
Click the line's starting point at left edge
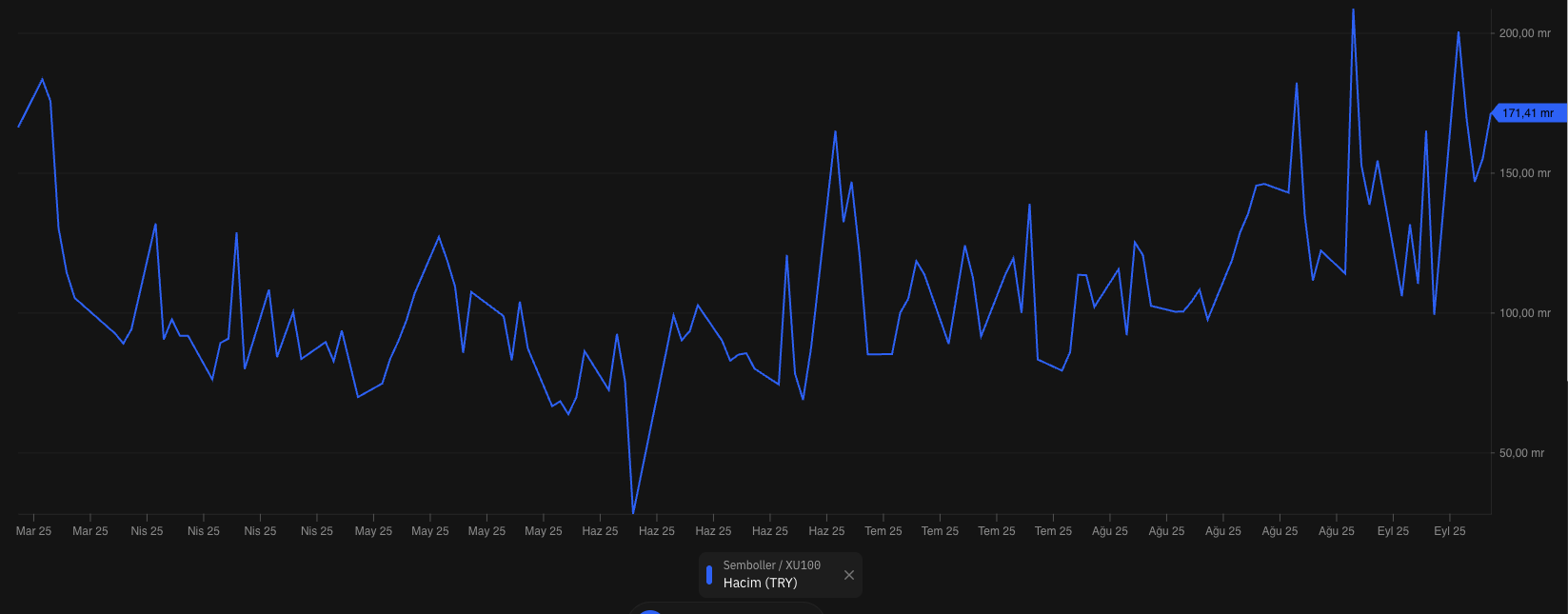coord(19,127)
